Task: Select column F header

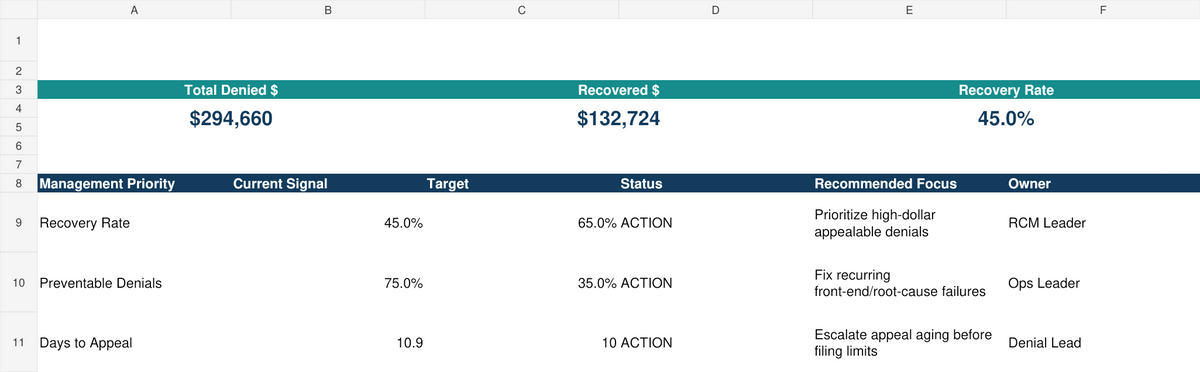Action: pos(1103,9)
